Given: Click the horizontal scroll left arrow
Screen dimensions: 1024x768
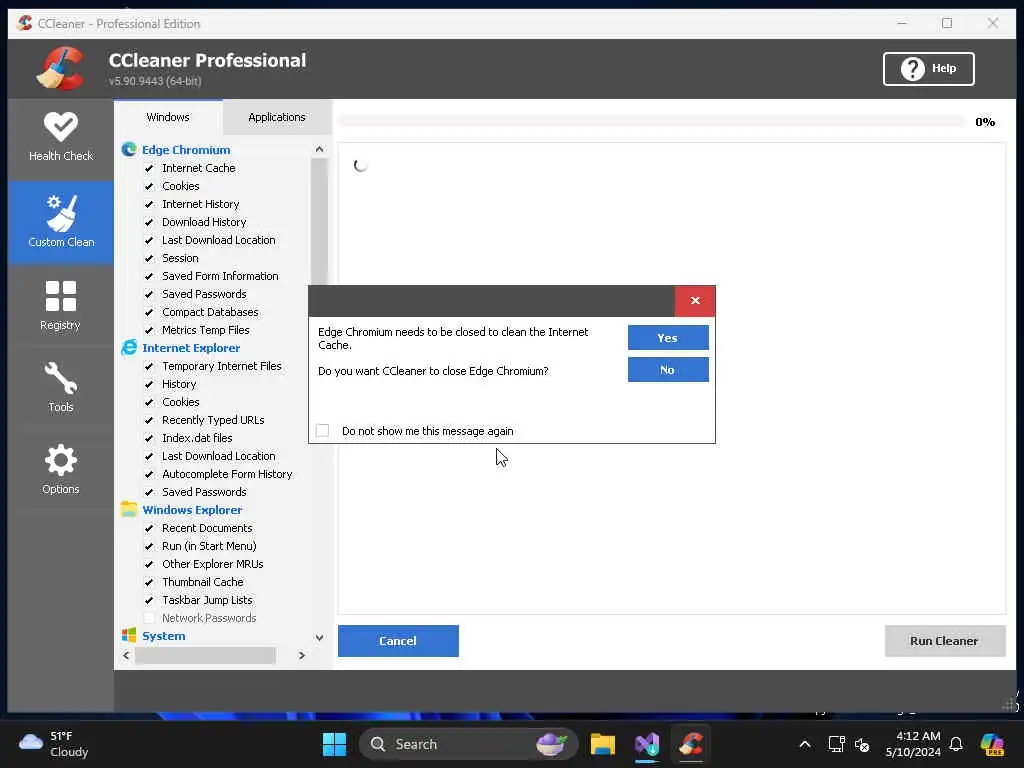Looking at the screenshot, I should point(127,655).
